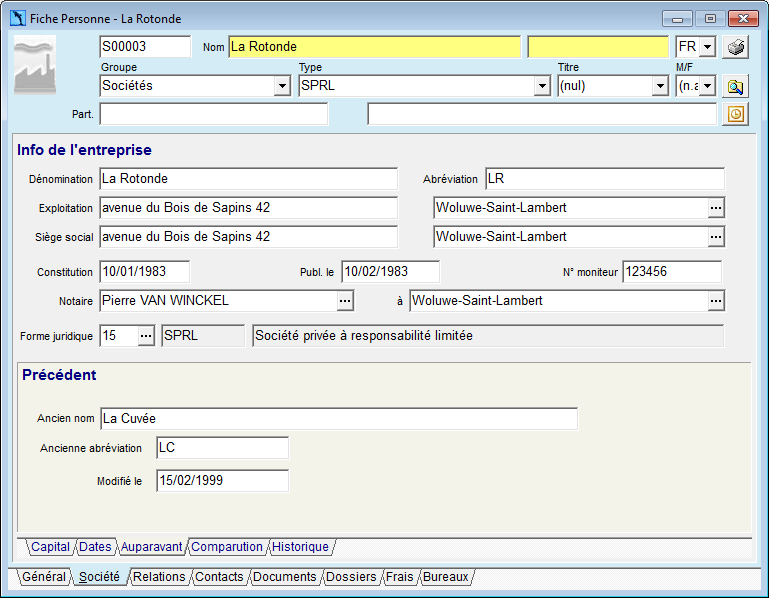This screenshot has height=598, width=769.
Task: Click the notary city field
Action: [x=559, y=301]
